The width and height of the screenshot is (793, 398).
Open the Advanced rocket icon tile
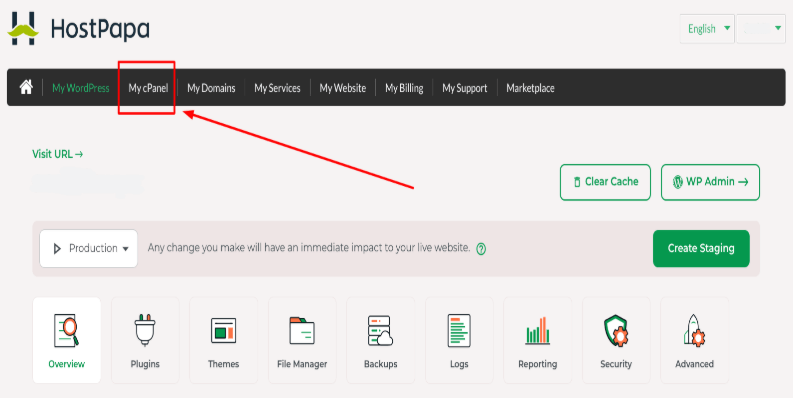(x=694, y=340)
